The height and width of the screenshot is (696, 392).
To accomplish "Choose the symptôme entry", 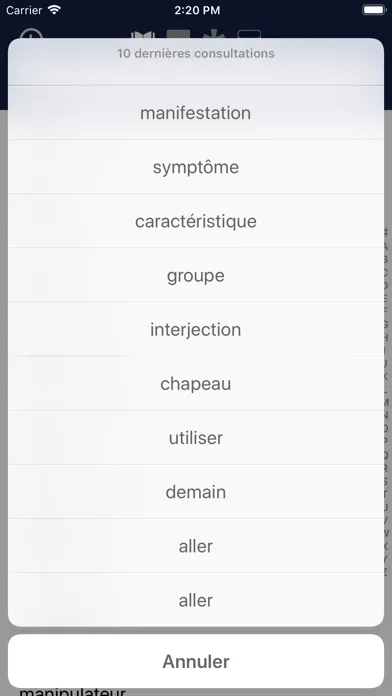I will click(x=196, y=167).
